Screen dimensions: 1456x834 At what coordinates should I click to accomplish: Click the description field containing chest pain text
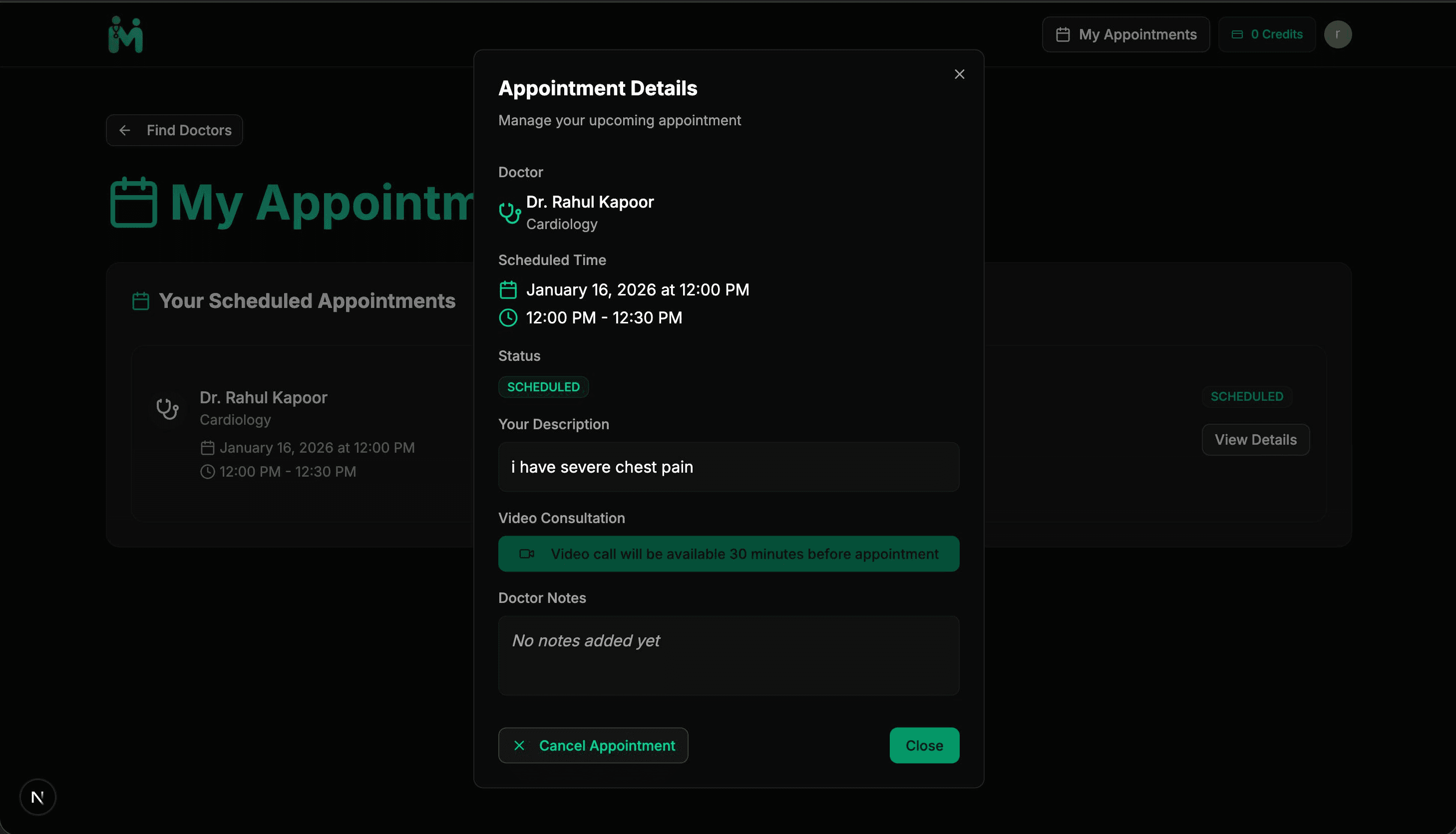click(728, 467)
